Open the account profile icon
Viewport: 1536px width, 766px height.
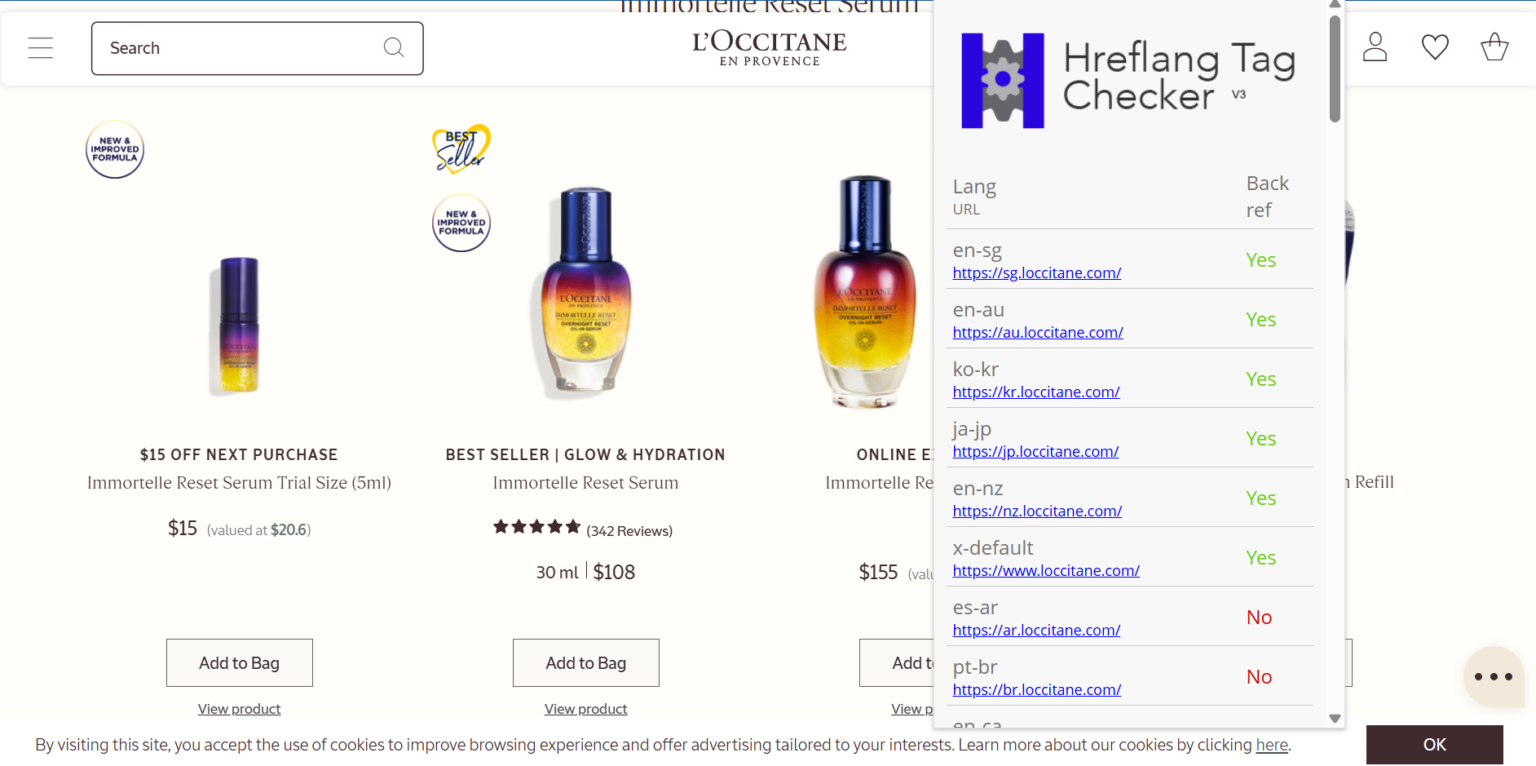(x=1375, y=47)
